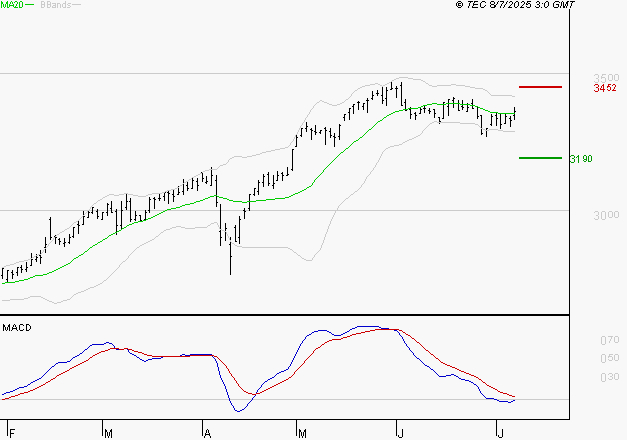The height and width of the screenshot is (440, 627).
Task: Click the MA20 legend label
Action: (12, 5)
